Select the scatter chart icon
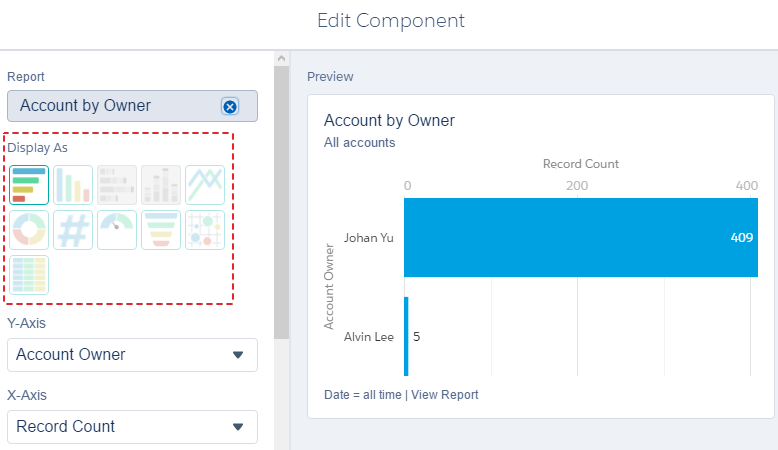The image size is (778, 450). tap(205, 230)
